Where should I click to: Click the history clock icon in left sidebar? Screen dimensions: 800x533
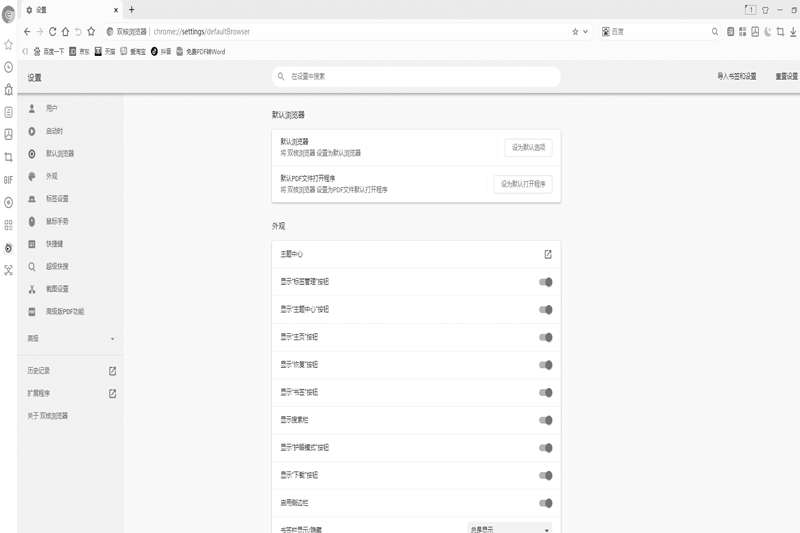pos(8,67)
